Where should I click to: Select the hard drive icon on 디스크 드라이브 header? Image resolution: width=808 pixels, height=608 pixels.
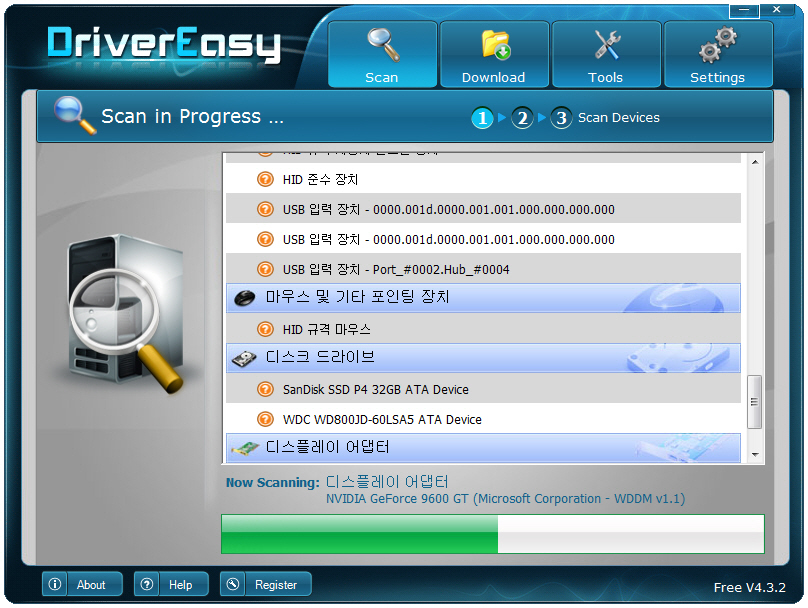244,359
